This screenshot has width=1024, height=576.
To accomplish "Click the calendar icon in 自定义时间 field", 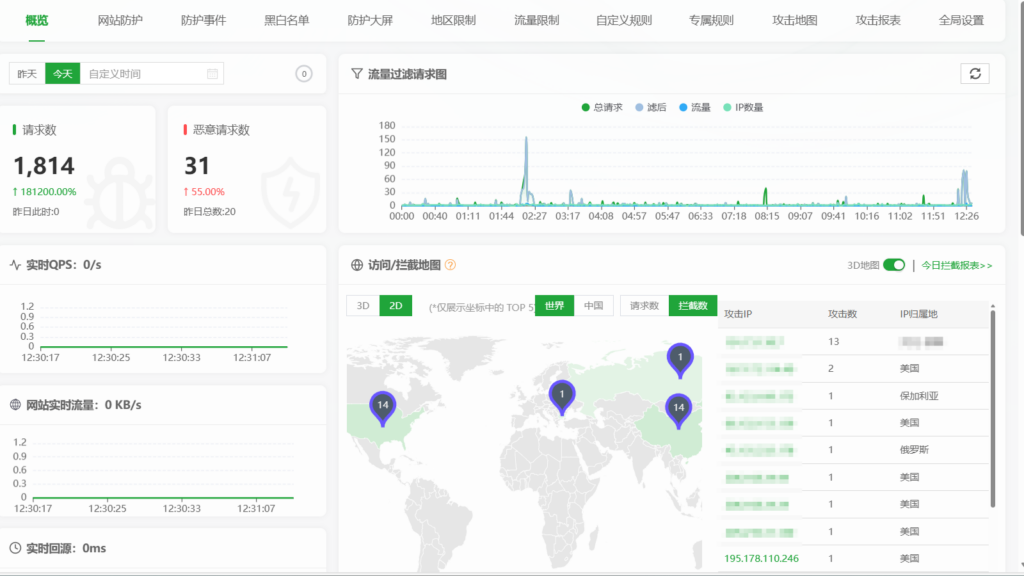I will (x=212, y=74).
